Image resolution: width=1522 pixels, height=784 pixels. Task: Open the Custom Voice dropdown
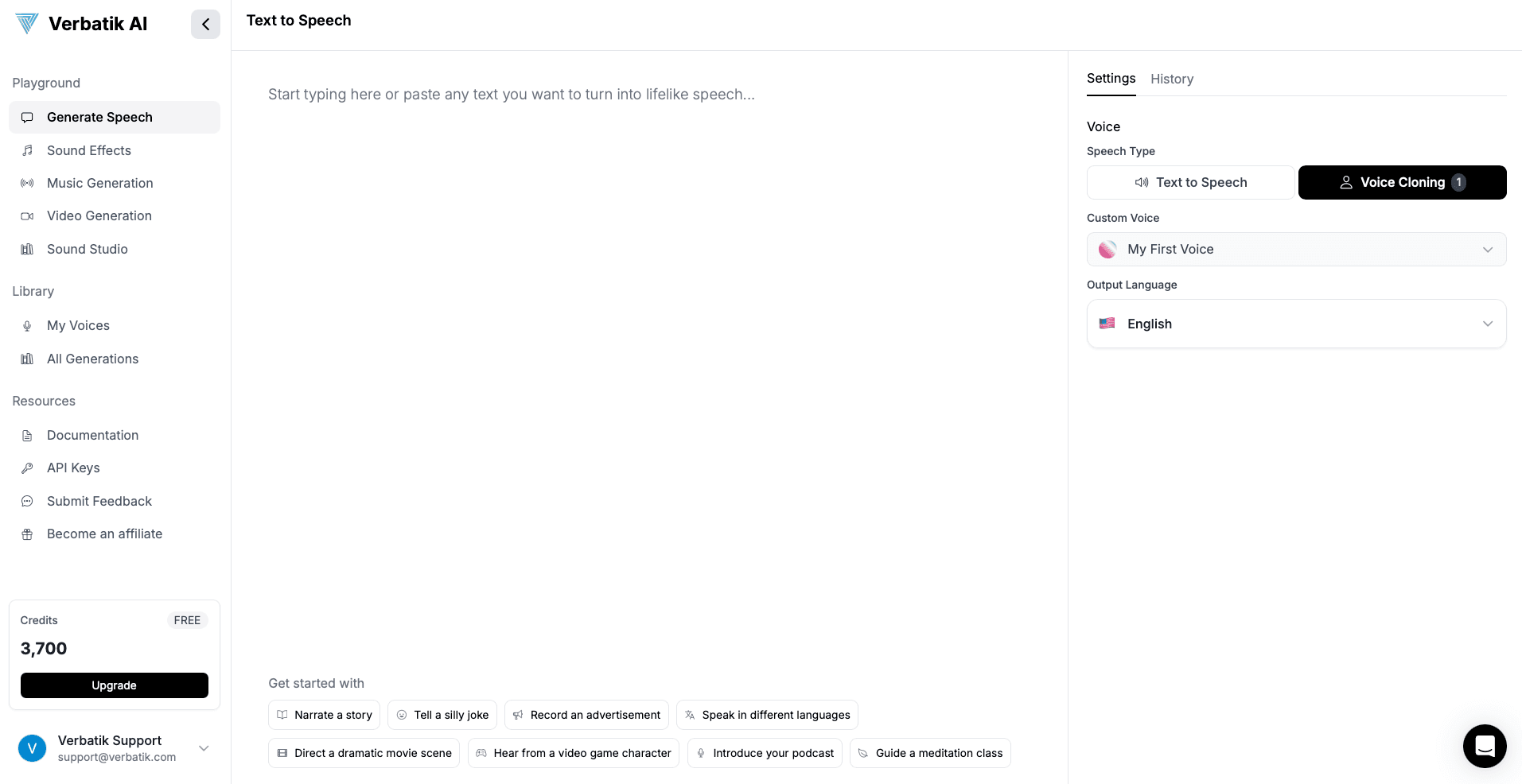pyautogui.click(x=1295, y=249)
